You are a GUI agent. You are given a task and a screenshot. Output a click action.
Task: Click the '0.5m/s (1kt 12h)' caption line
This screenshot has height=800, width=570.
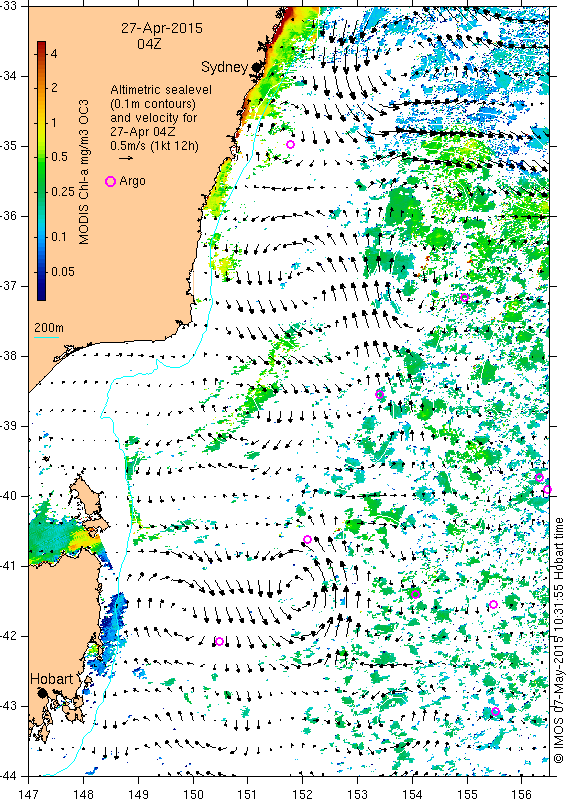click(x=155, y=146)
